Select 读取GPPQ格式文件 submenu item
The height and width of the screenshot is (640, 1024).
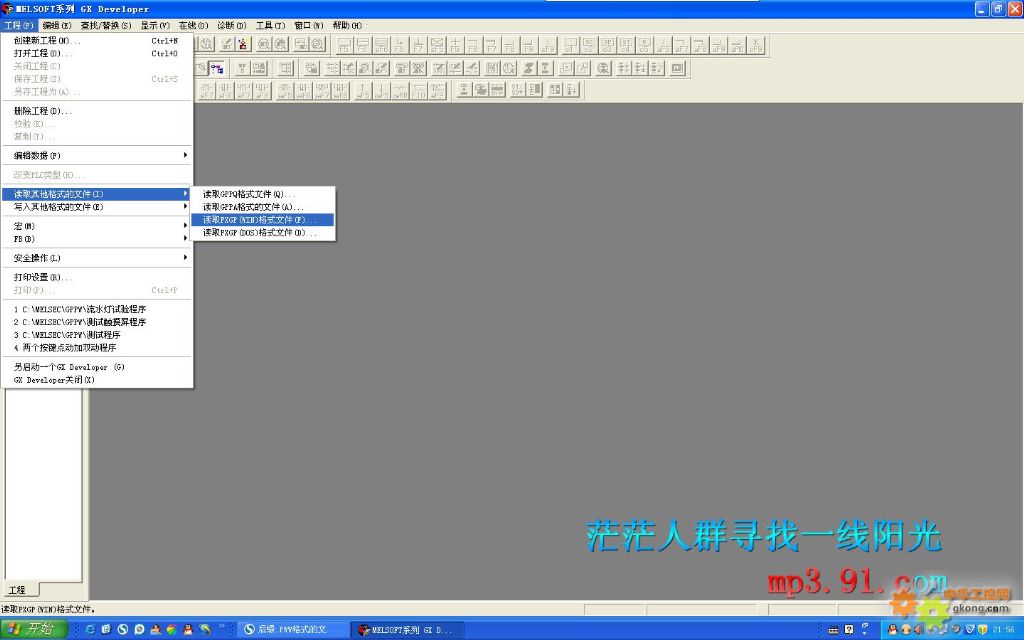(x=263, y=194)
